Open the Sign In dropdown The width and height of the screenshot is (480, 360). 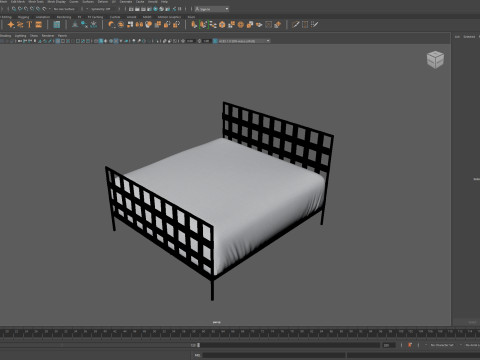pos(212,9)
